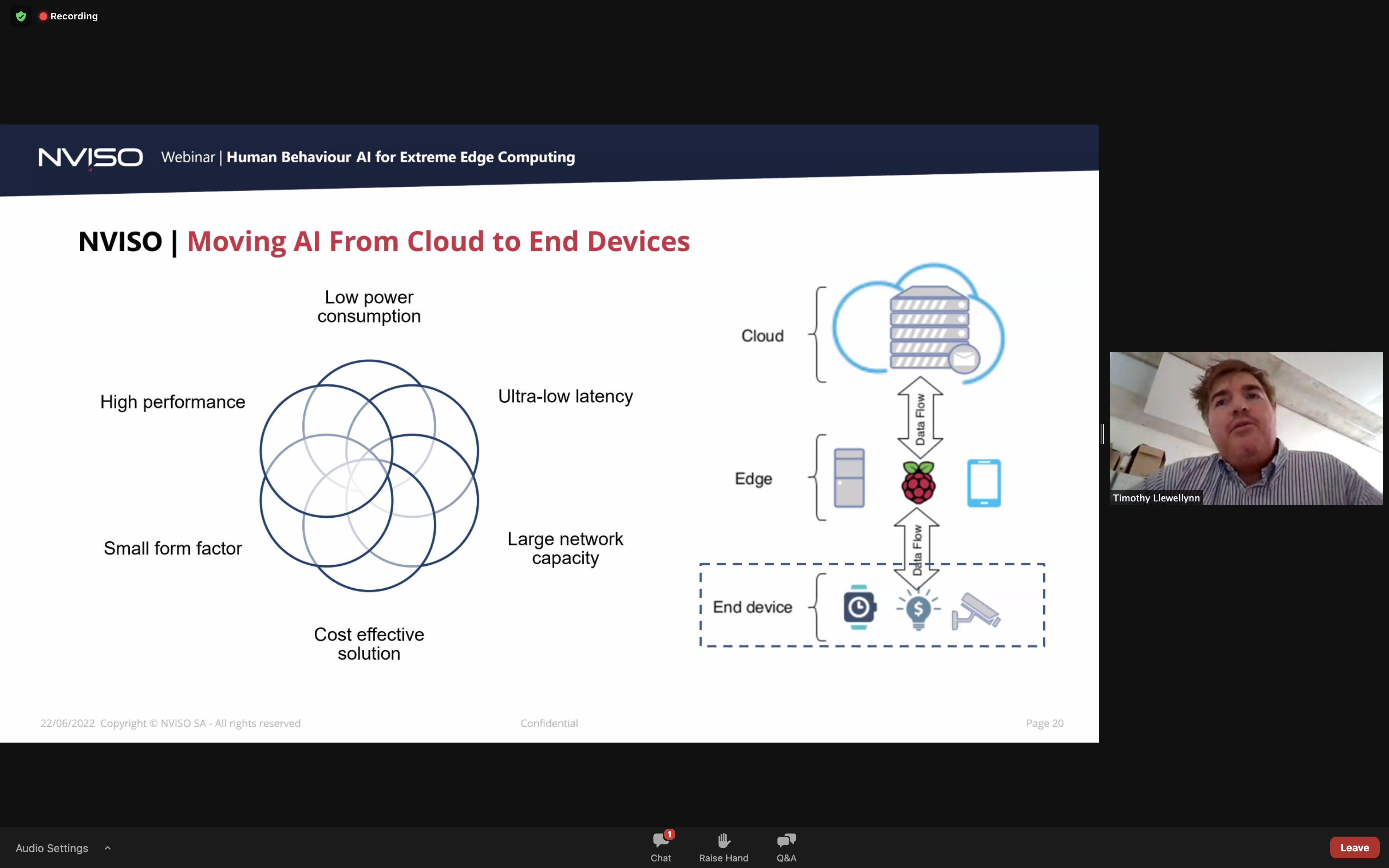Open the Chat panel
Viewport: 1389px width, 868px height.
[661, 847]
